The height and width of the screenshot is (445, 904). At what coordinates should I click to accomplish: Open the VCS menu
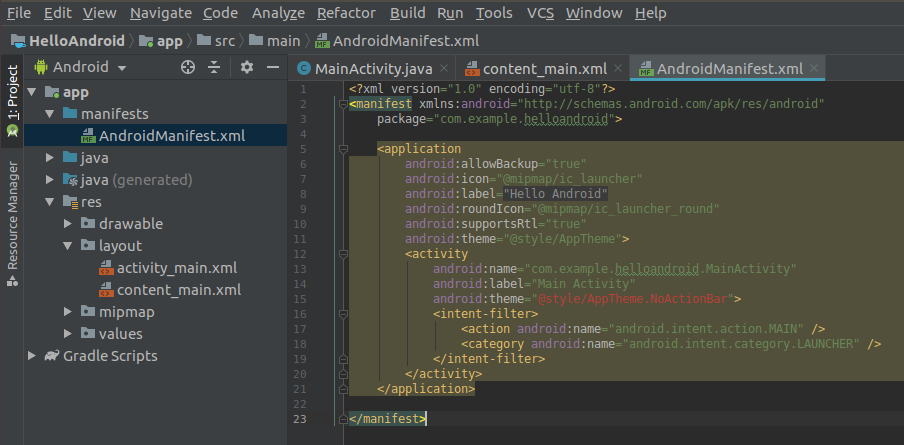[540, 13]
